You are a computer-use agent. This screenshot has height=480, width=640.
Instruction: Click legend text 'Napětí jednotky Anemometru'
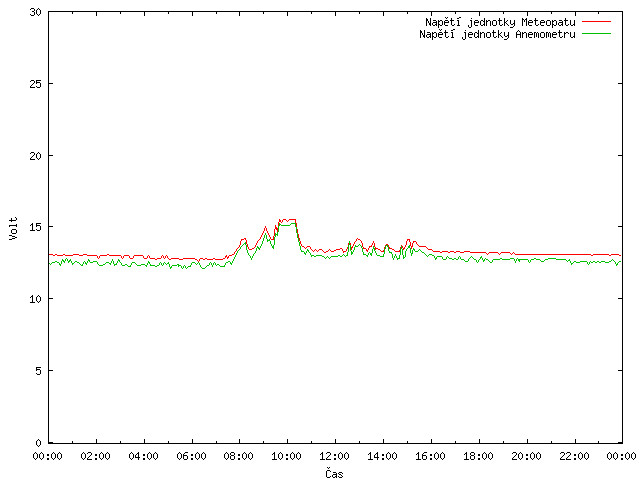(x=497, y=34)
